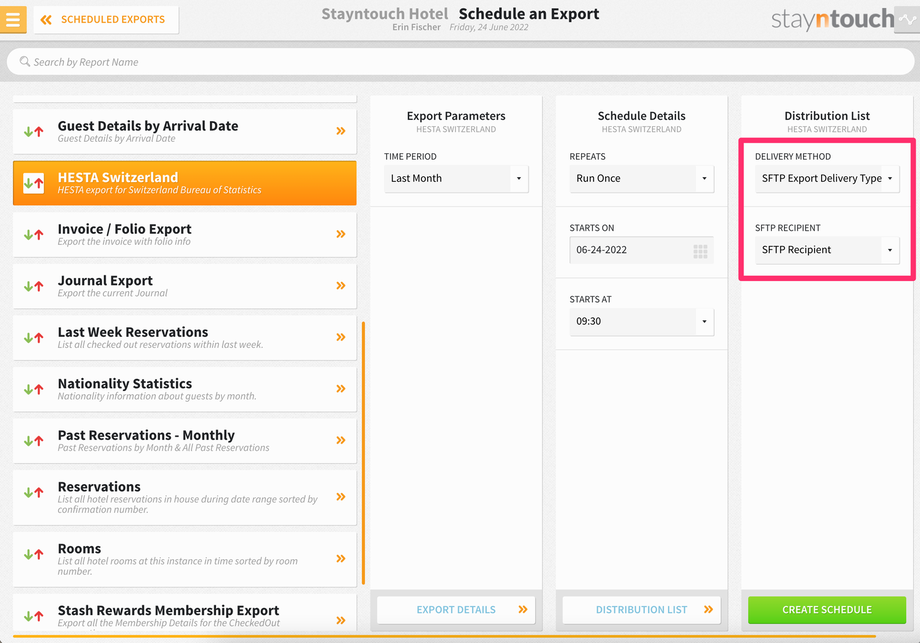Select Guest Details by Arrival Date export

pyautogui.click(x=184, y=131)
